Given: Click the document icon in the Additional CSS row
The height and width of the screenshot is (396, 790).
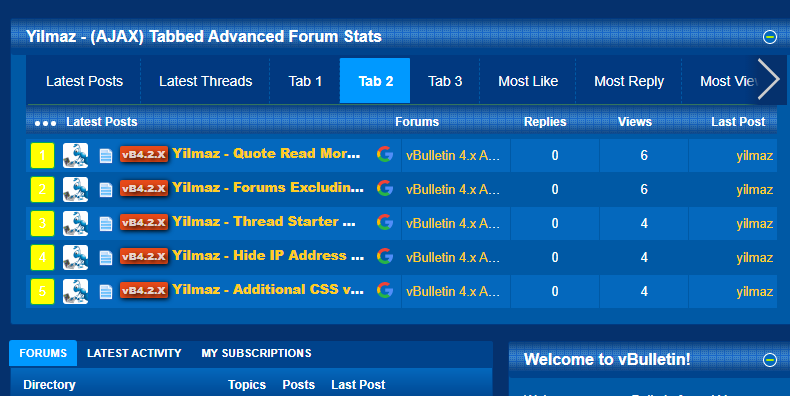Looking at the screenshot, I should (x=106, y=292).
